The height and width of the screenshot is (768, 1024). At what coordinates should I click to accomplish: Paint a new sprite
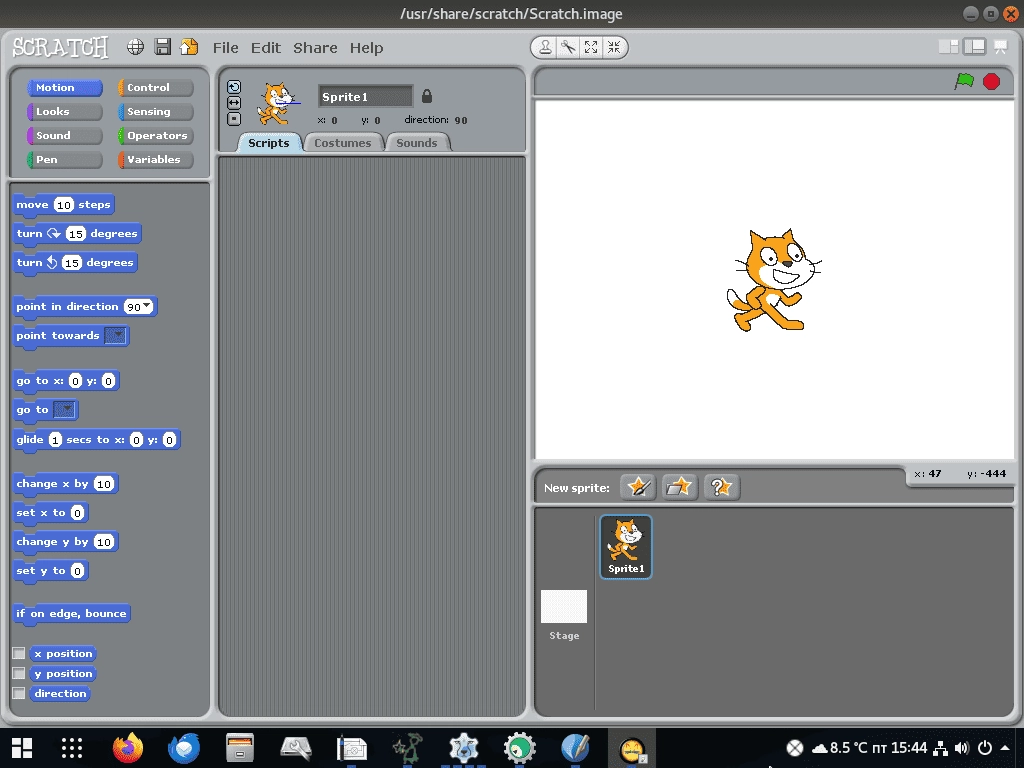(638, 487)
